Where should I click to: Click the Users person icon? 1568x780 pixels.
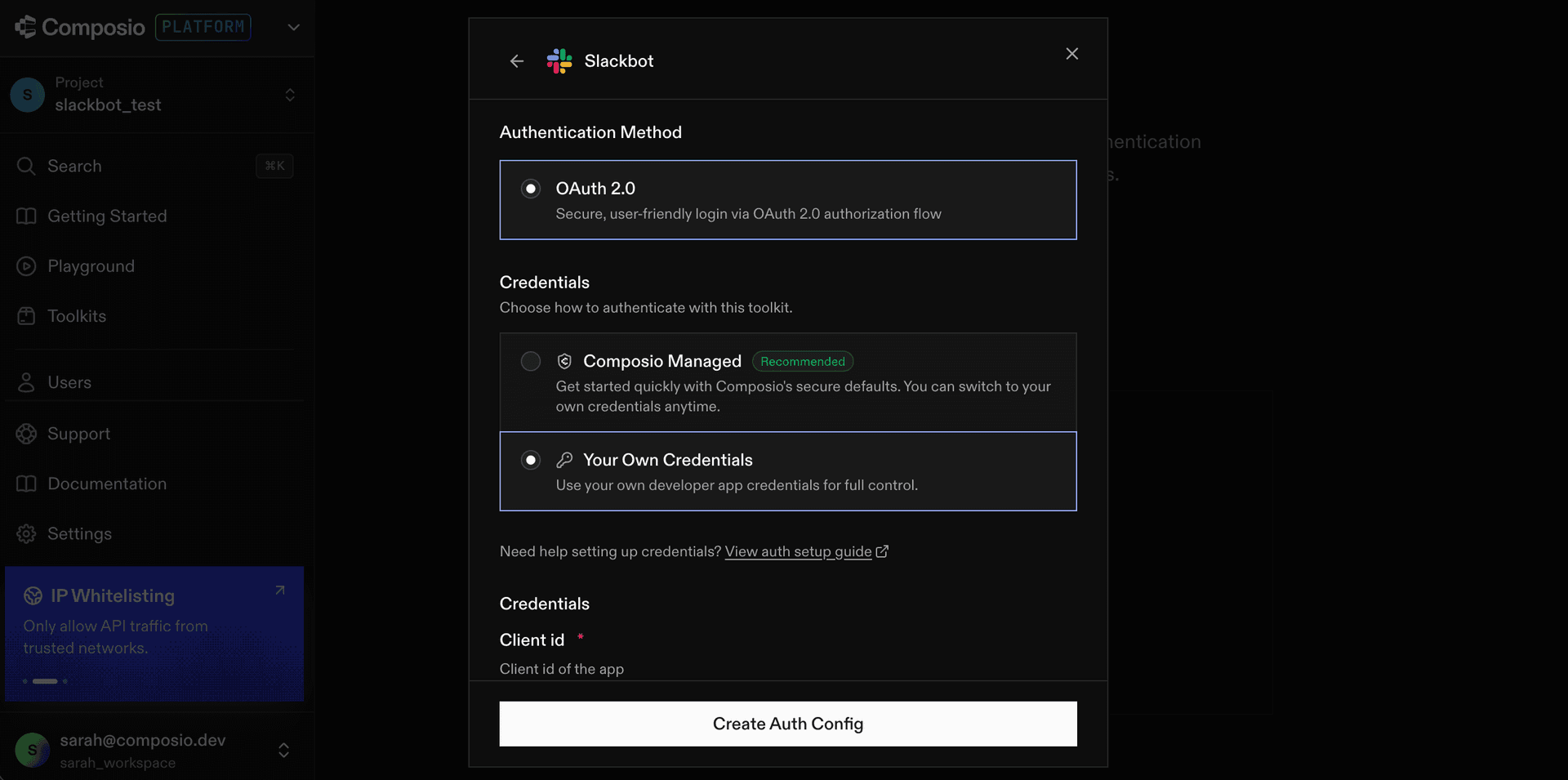(x=26, y=382)
